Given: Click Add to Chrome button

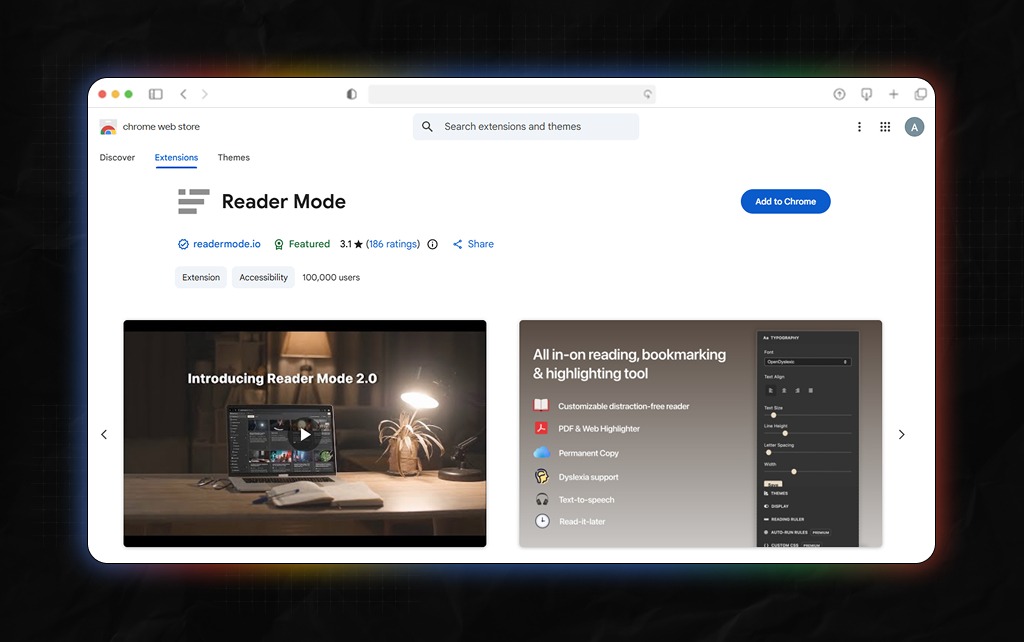Looking at the screenshot, I should click(785, 201).
